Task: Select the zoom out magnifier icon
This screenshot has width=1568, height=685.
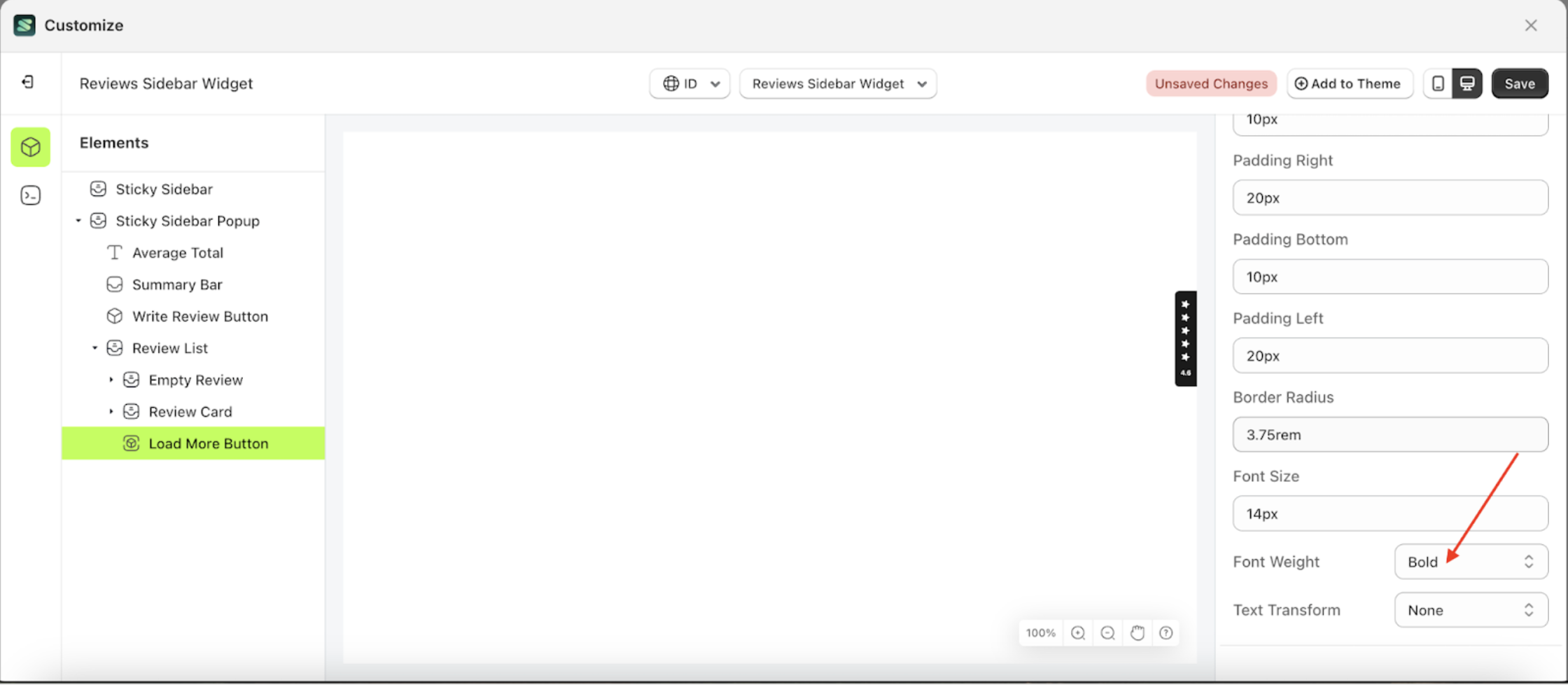Action: click(1107, 632)
